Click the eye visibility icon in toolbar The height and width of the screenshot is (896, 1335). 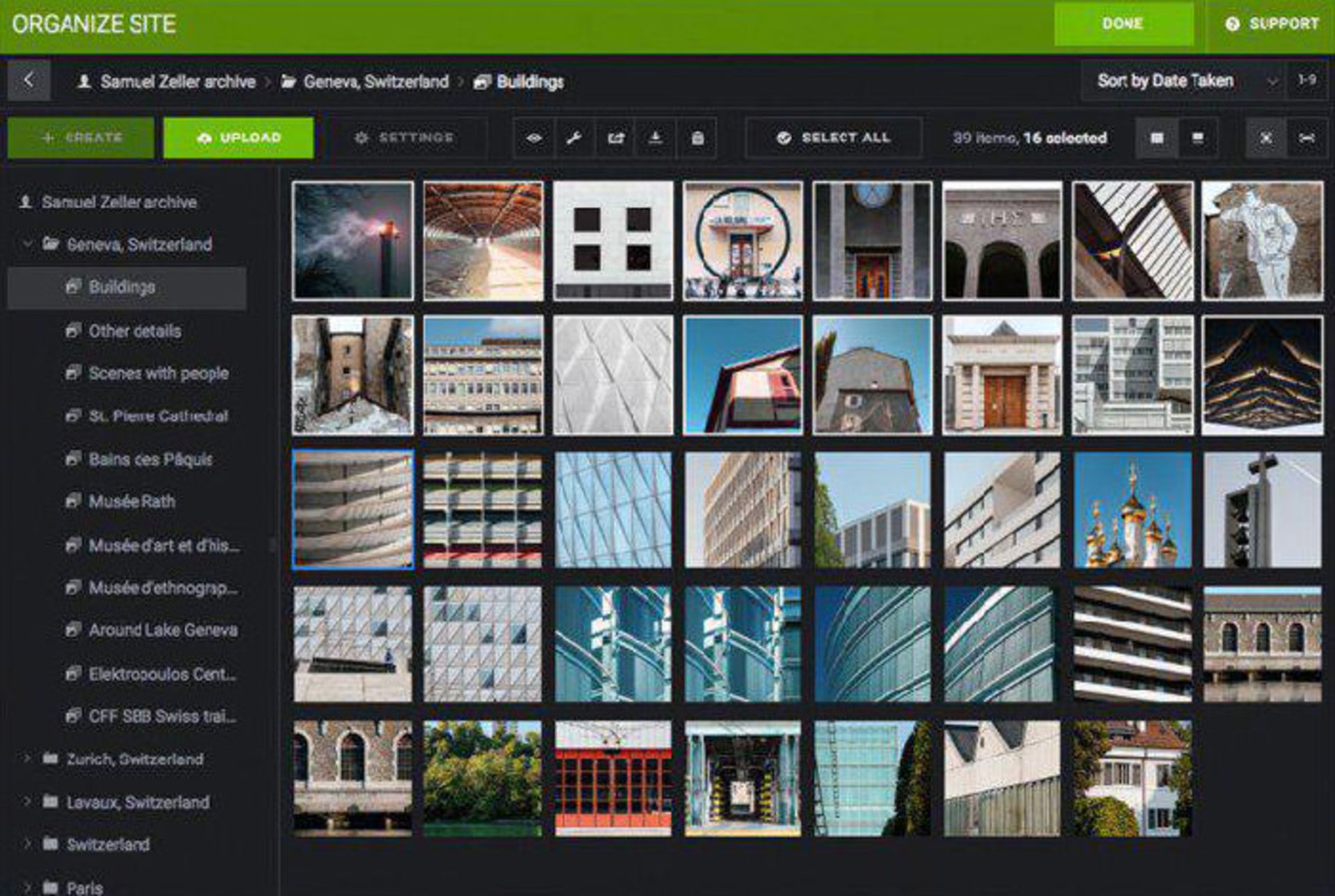[533, 138]
